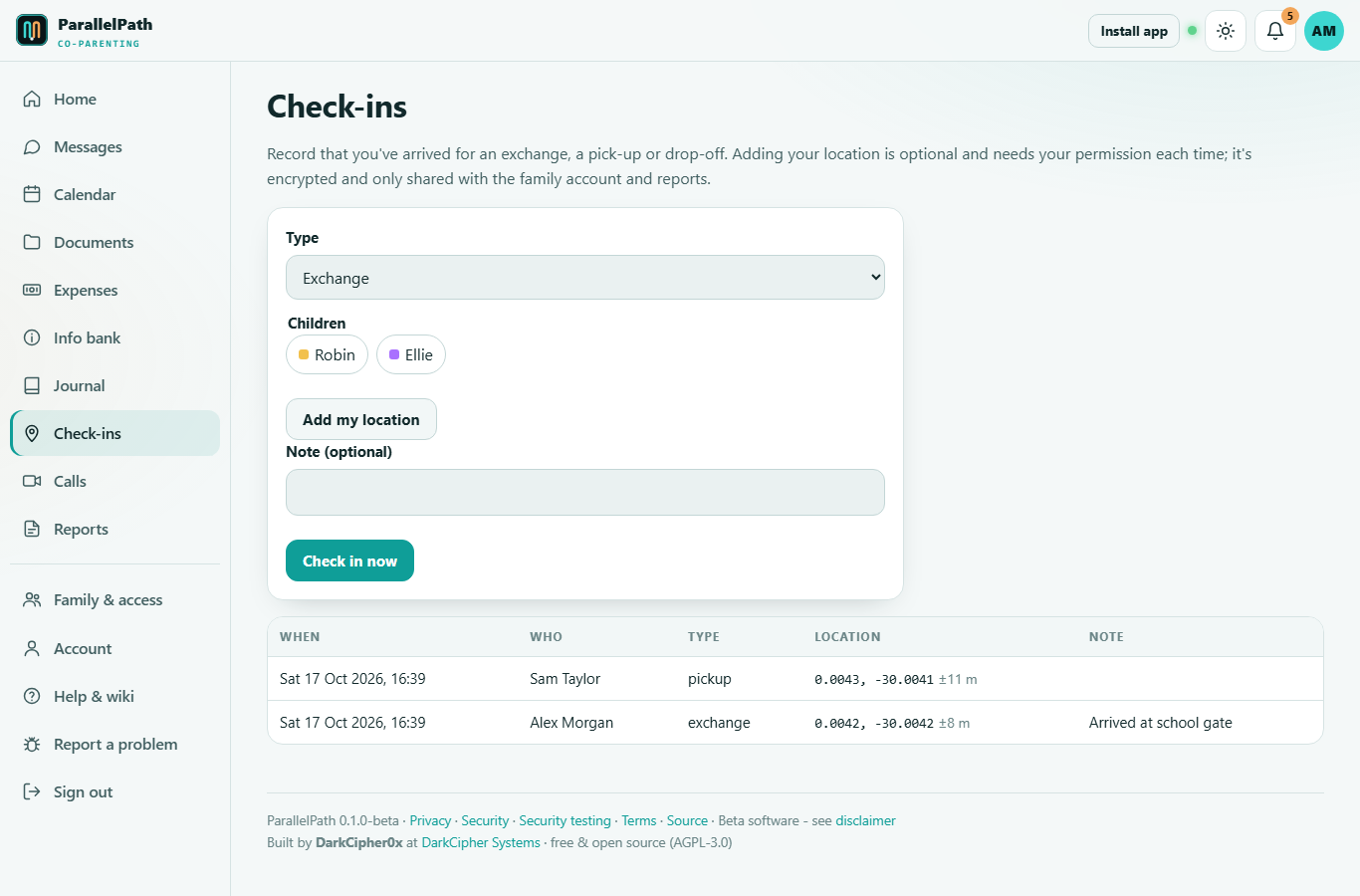Click the ParallelPath logo icon
Viewport: 1360px width, 896px height.
click(x=32, y=31)
